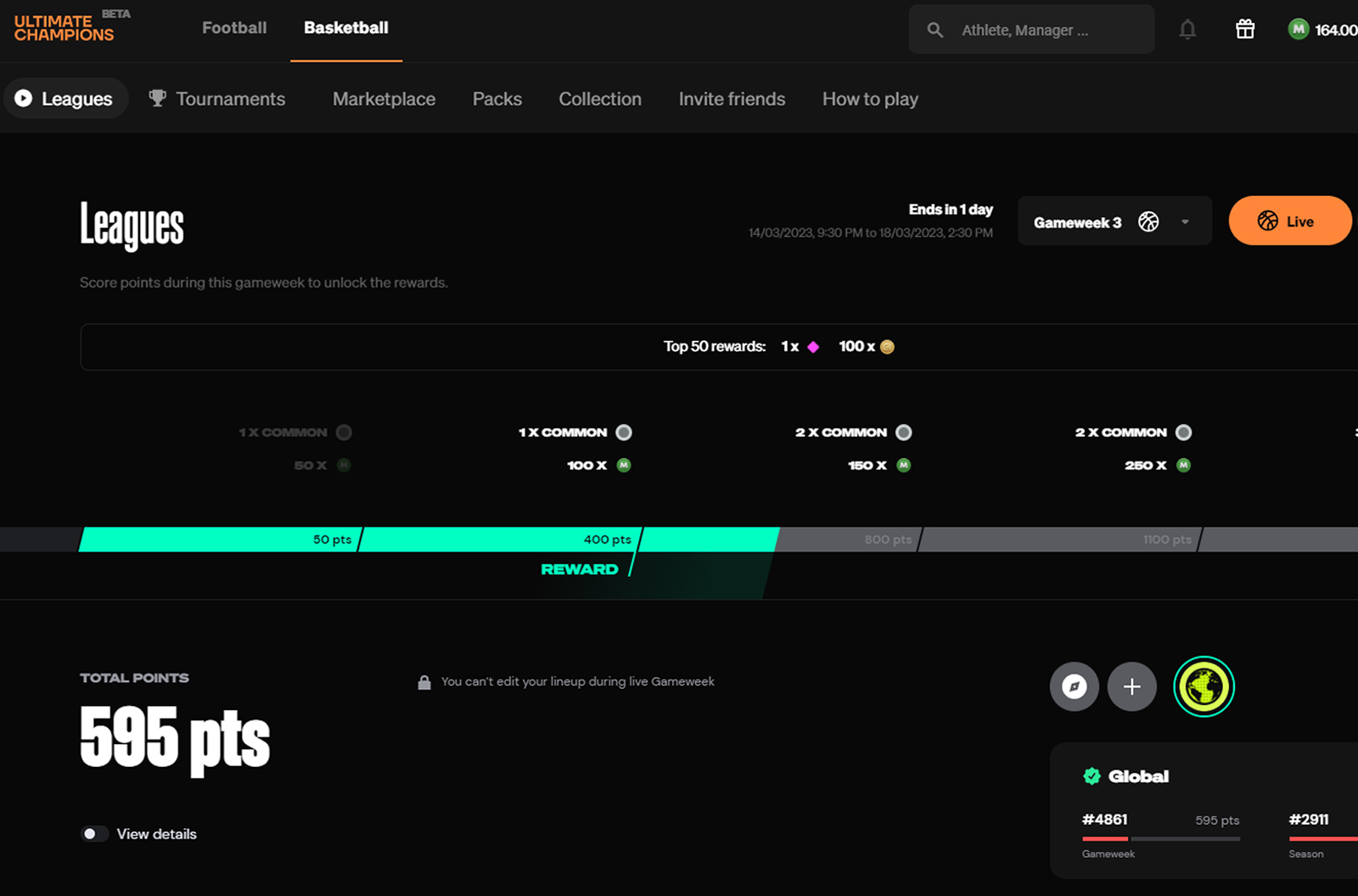
Task: Open the Invite friends page
Action: click(732, 99)
